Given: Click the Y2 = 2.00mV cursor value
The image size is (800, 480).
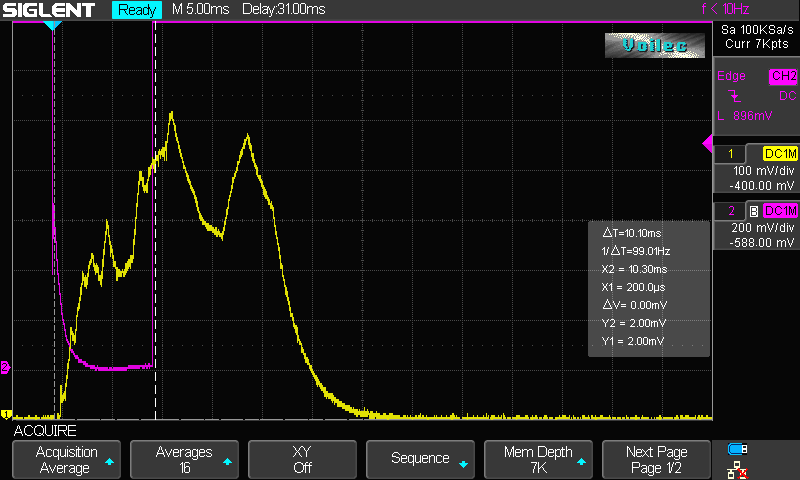Looking at the screenshot, I should (634, 323).
